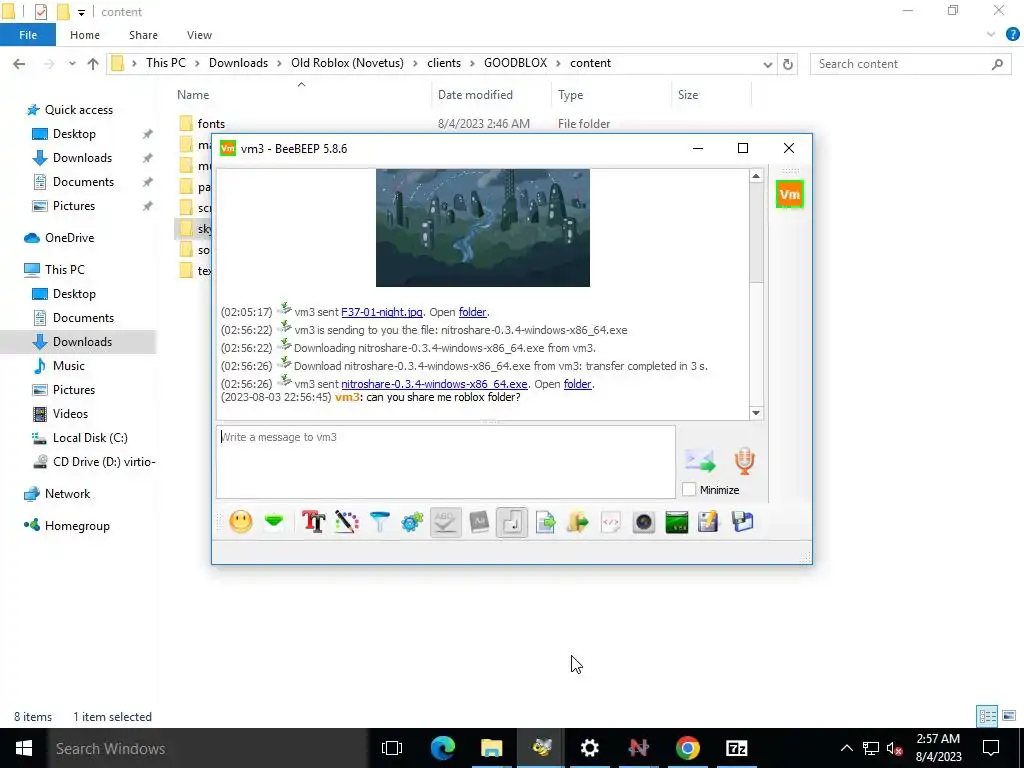Click the Explorer Back arrow

[19, 64]
